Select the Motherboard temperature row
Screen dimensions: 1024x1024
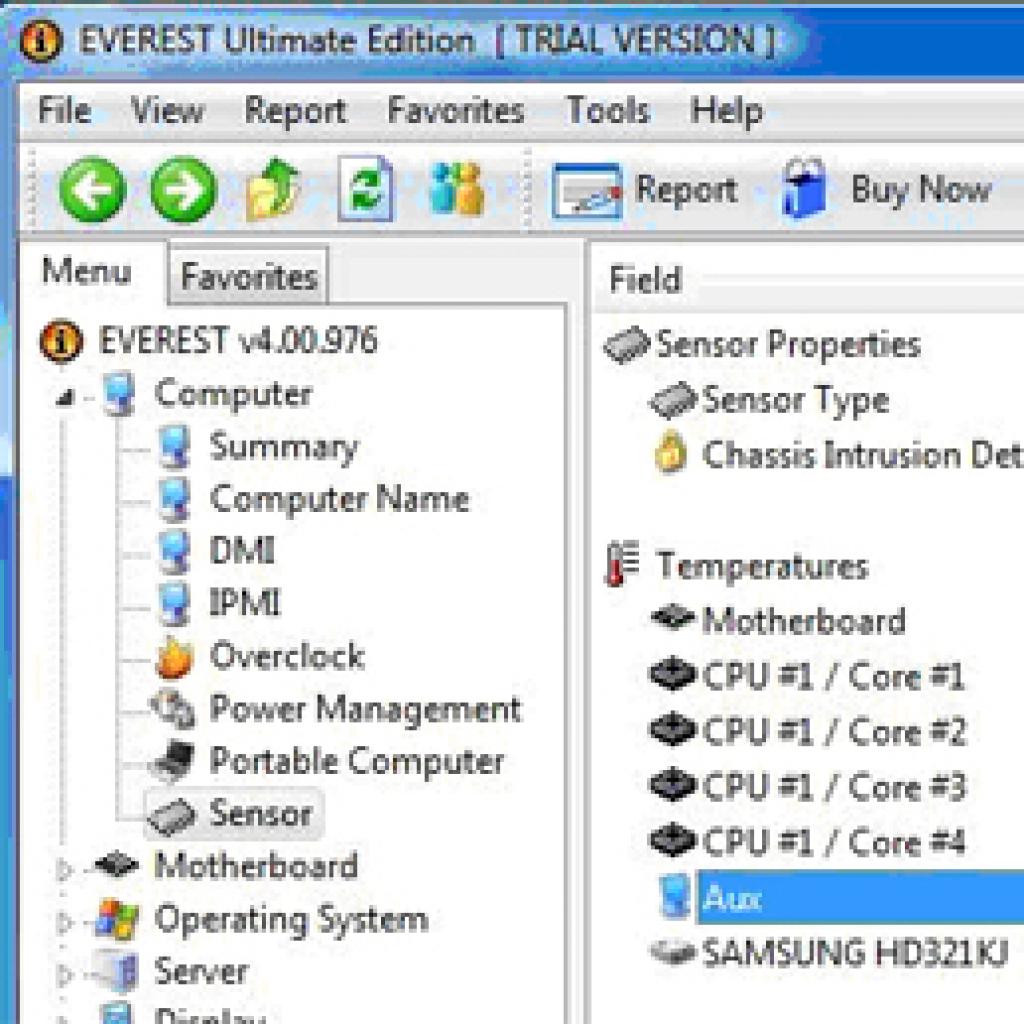pos(804,620)
